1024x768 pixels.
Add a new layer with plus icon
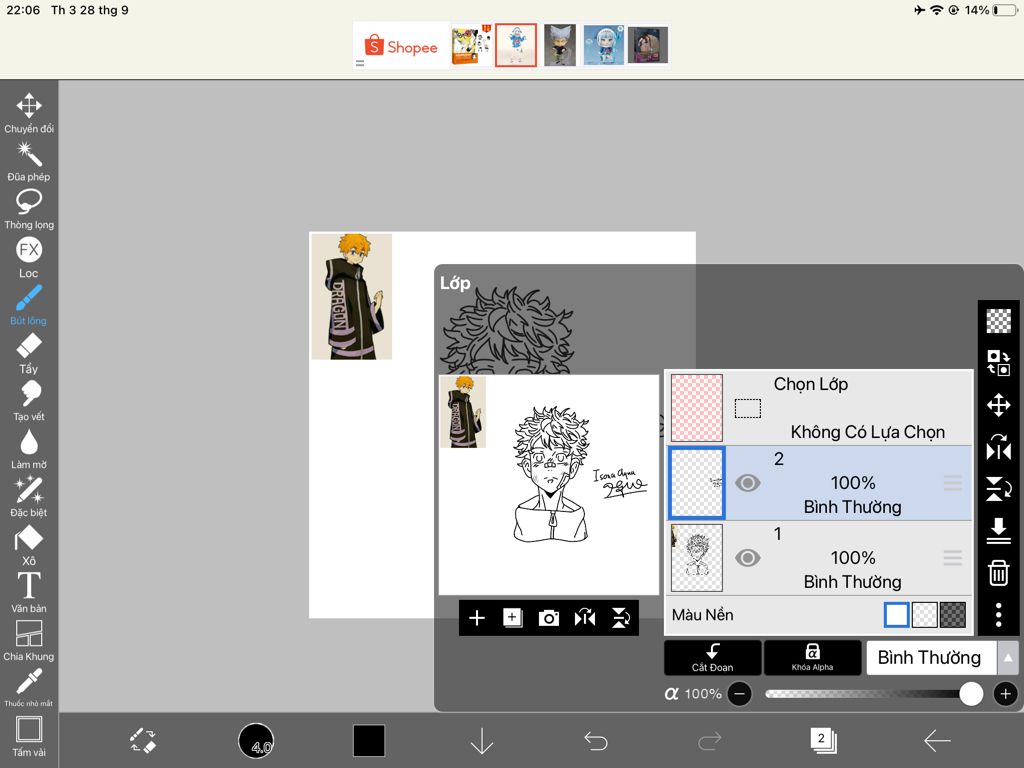[477, 618]
